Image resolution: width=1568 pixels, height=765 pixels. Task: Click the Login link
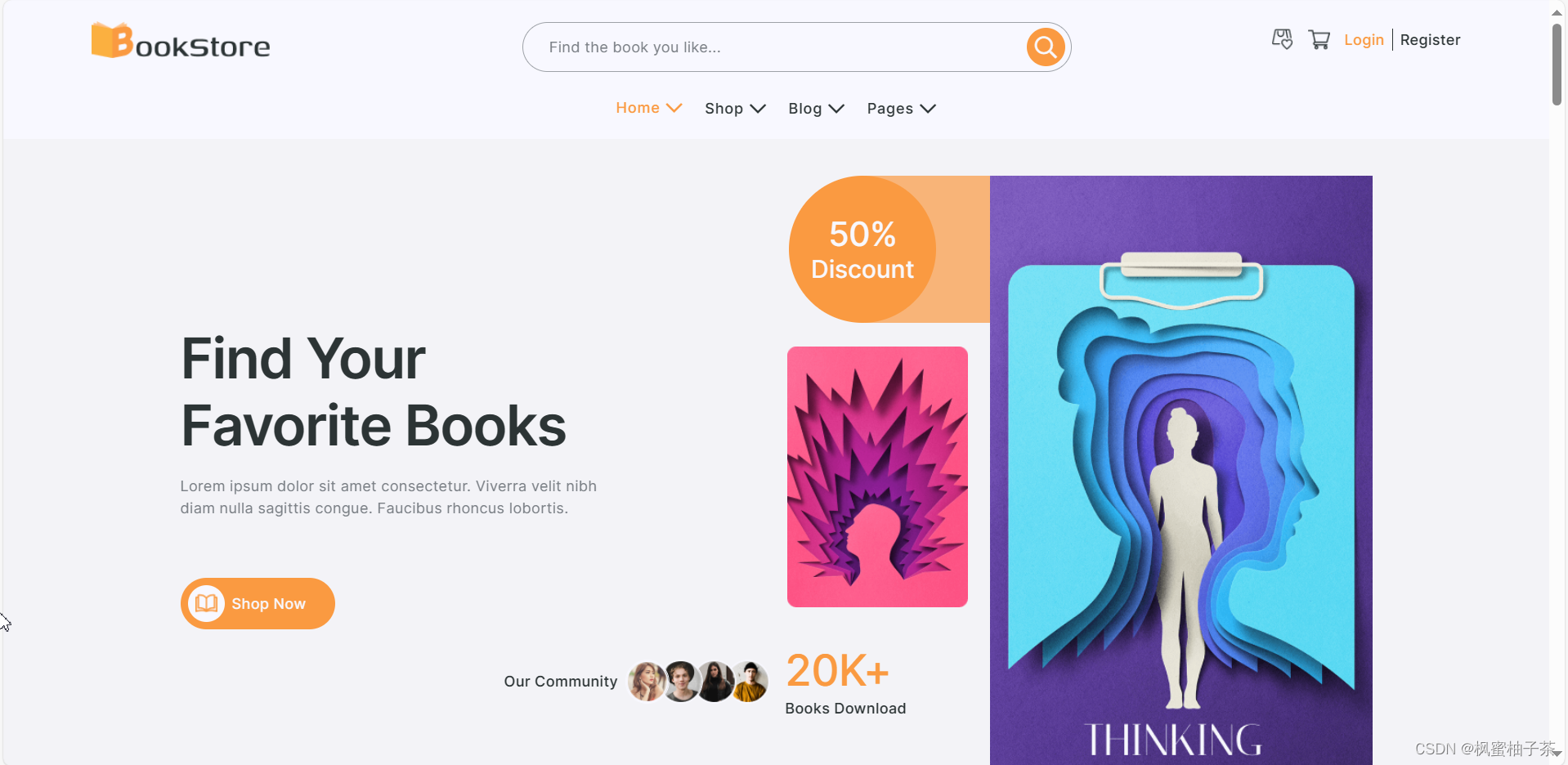pos(1364,40)
